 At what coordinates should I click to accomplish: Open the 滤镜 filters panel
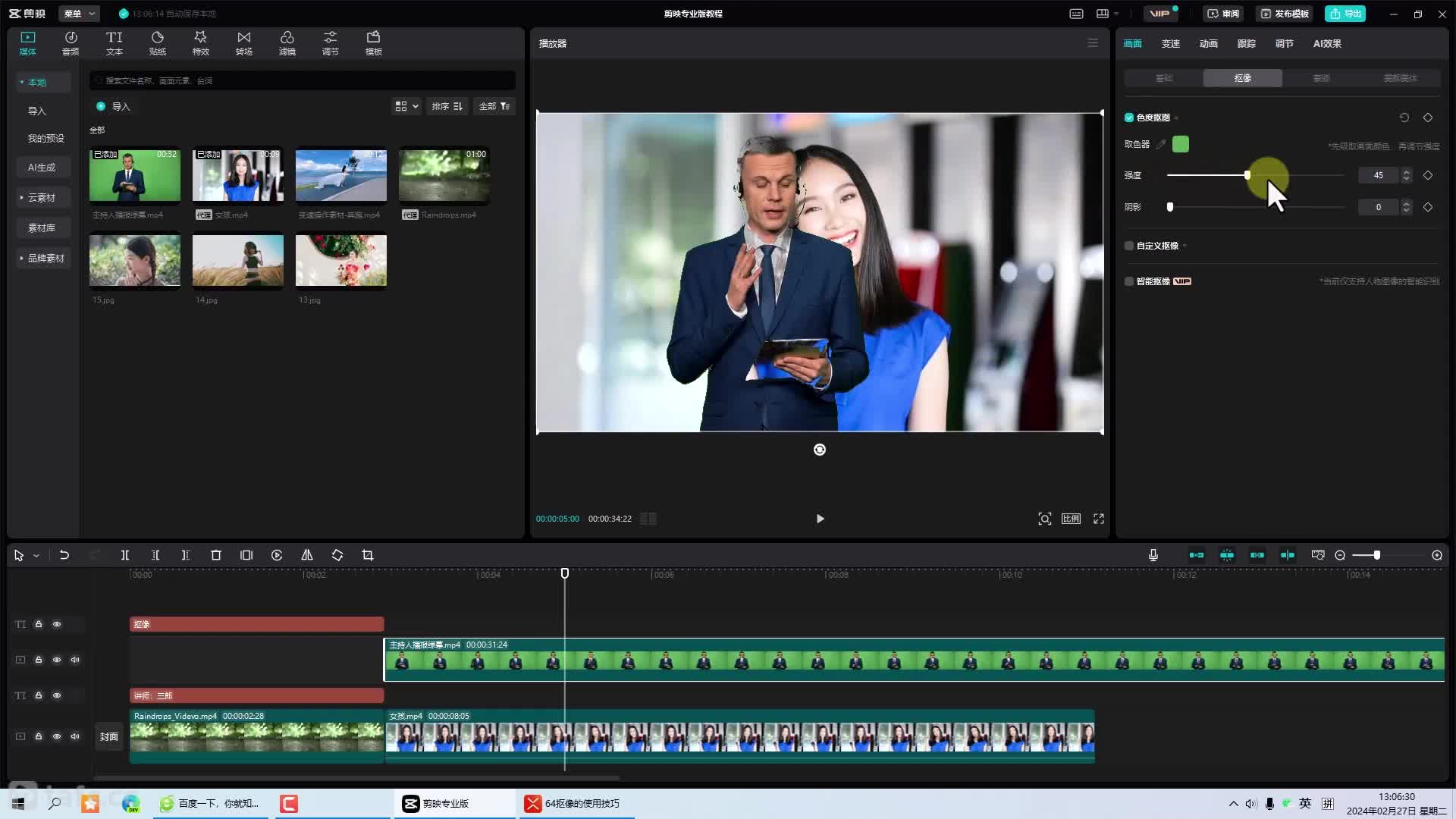pos(287,43)
